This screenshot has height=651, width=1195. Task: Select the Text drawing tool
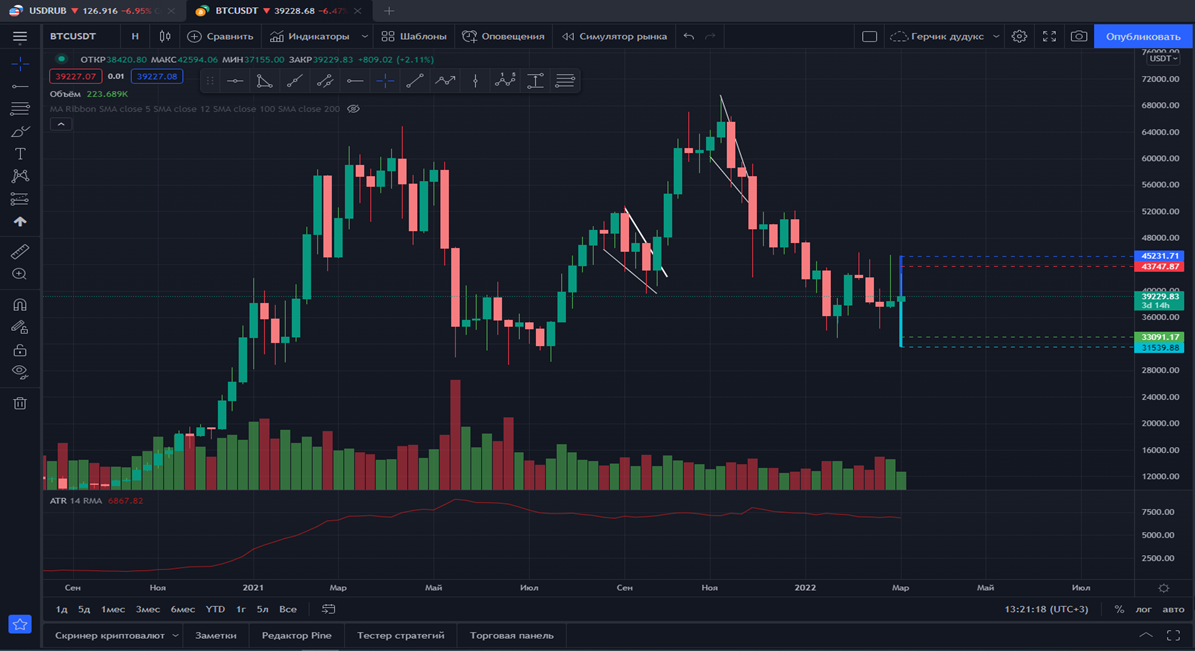[20, 152]
